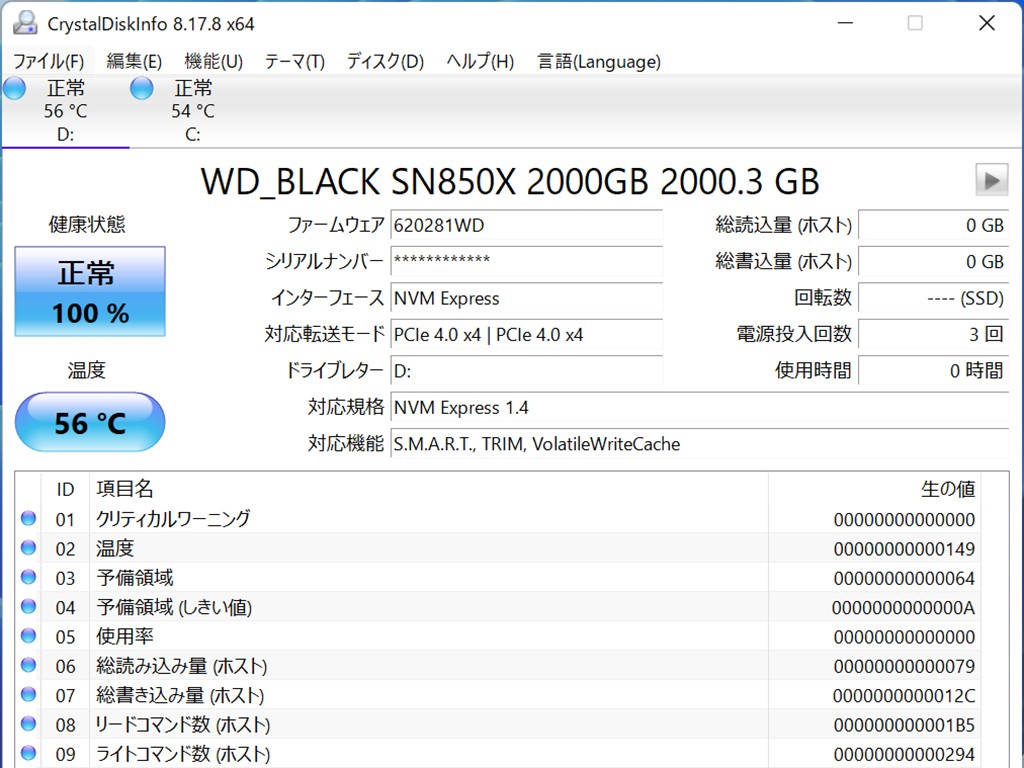Click status orb for Critical Warning row
The image size is (1024, 768).
28,518
